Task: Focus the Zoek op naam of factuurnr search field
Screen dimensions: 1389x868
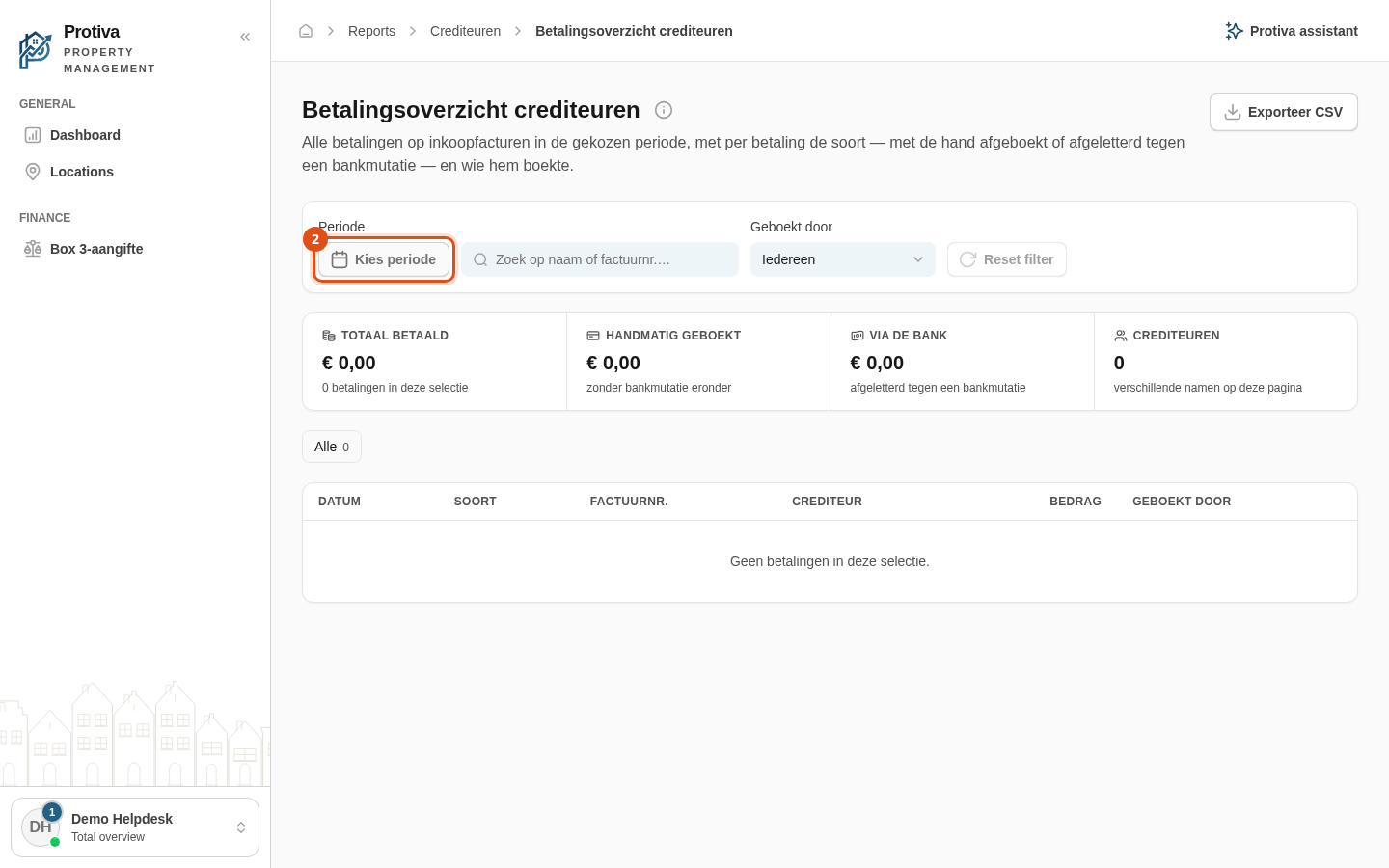Action: tap(600, 259)
